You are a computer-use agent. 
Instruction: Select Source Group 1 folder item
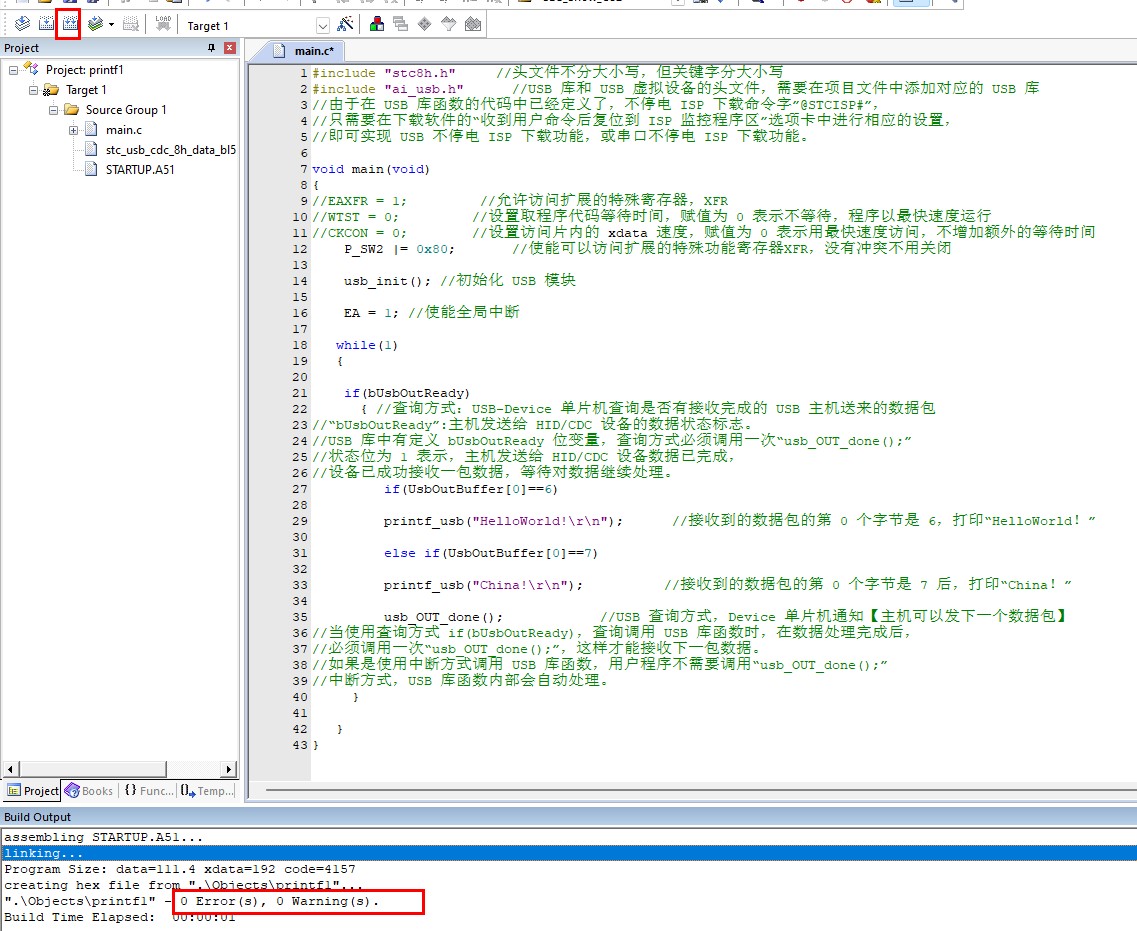126,109
